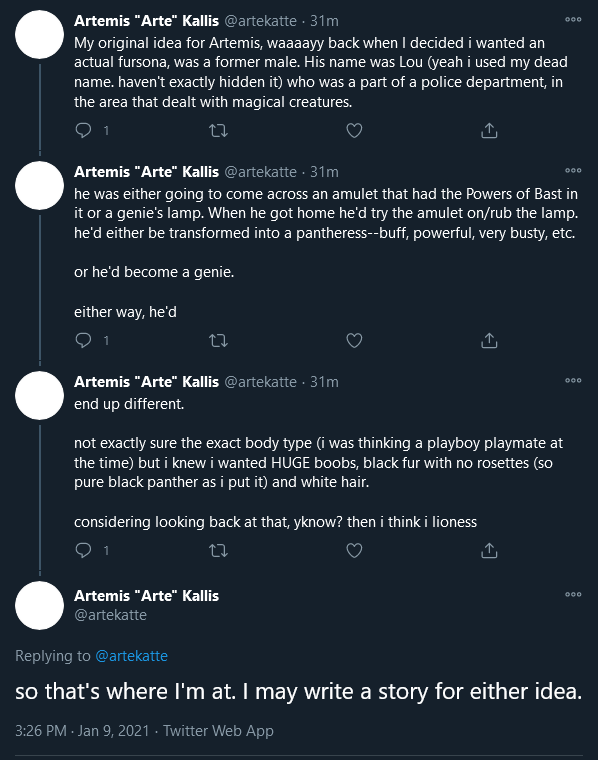This screenshot has height=760, width=598.
Task: Open the Twitter Web App source link
Action: click(x=218, y=730)
